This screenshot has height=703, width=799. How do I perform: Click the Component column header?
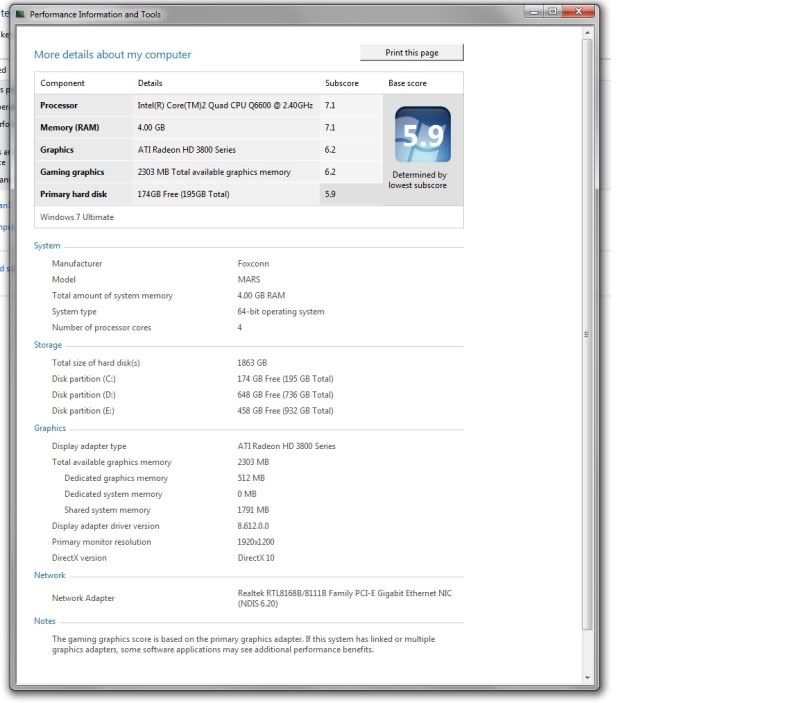(62, 83)
